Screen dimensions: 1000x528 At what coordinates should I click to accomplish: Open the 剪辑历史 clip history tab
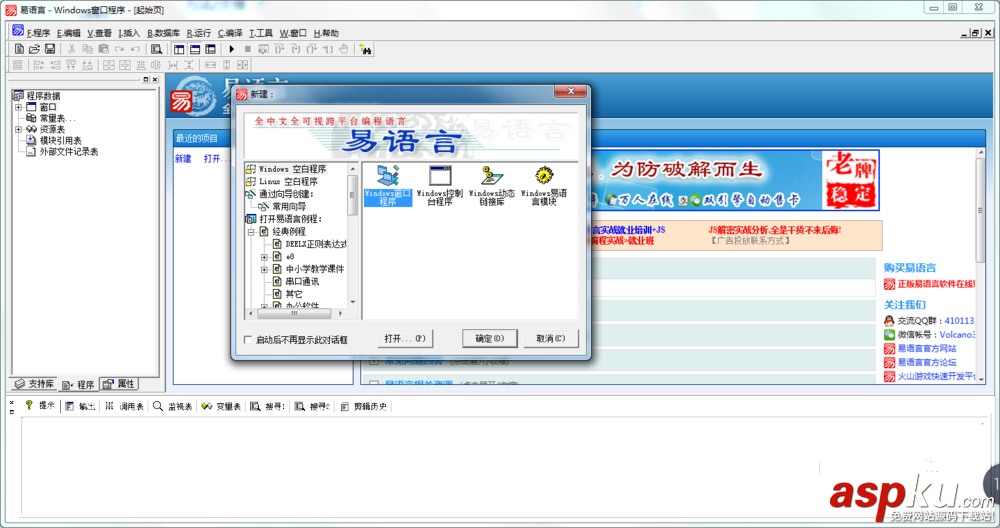coord(363,406)
